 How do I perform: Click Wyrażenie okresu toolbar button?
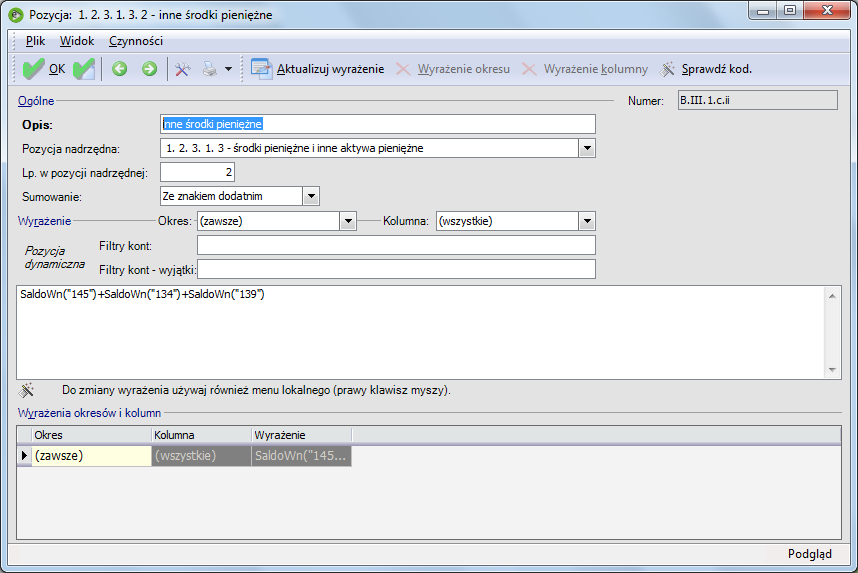tap(453, 69)
